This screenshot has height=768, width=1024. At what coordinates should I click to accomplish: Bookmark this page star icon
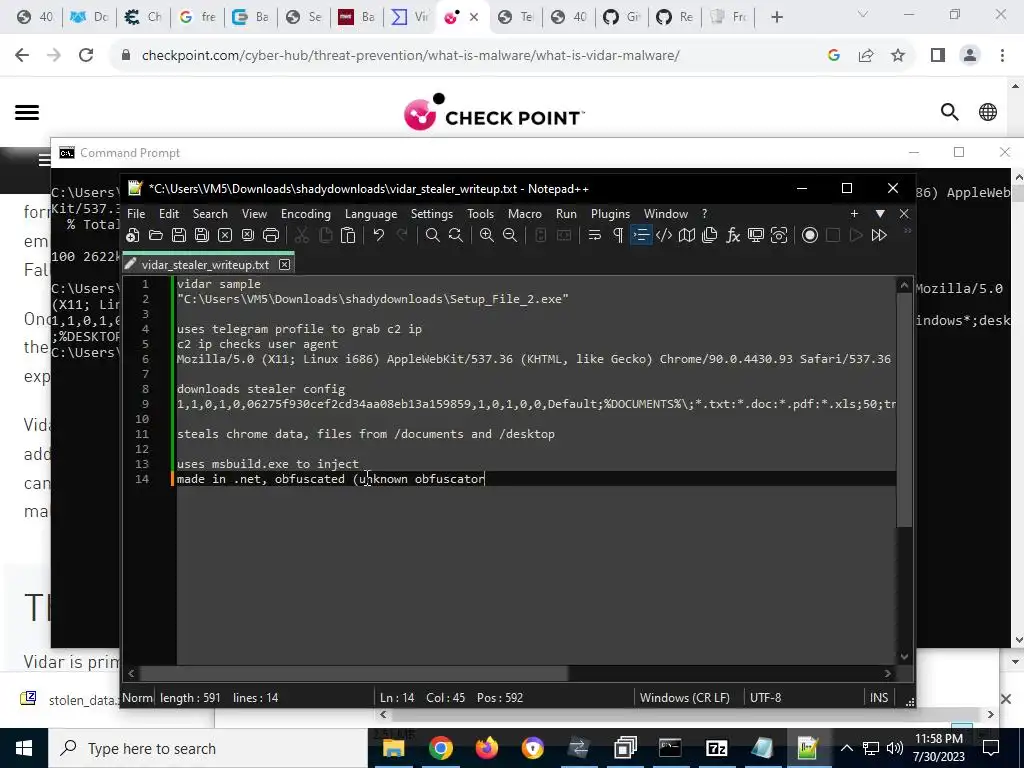point(898,56)
